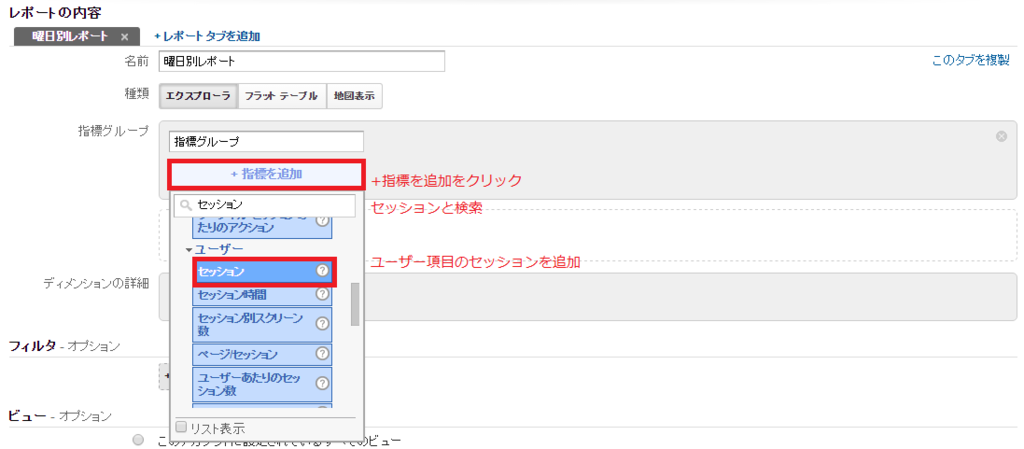Click the +指標を追加 button
Screen dimensions: 1024x449
point(266,174)
